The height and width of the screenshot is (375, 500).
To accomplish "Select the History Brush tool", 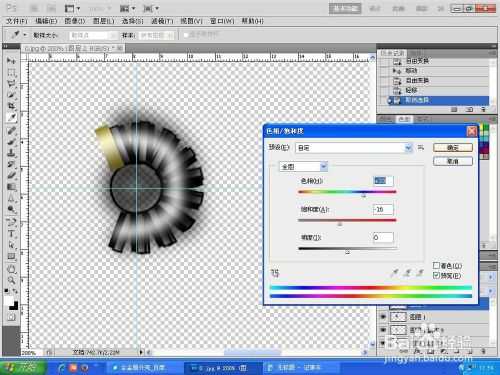I will point(11,164).
